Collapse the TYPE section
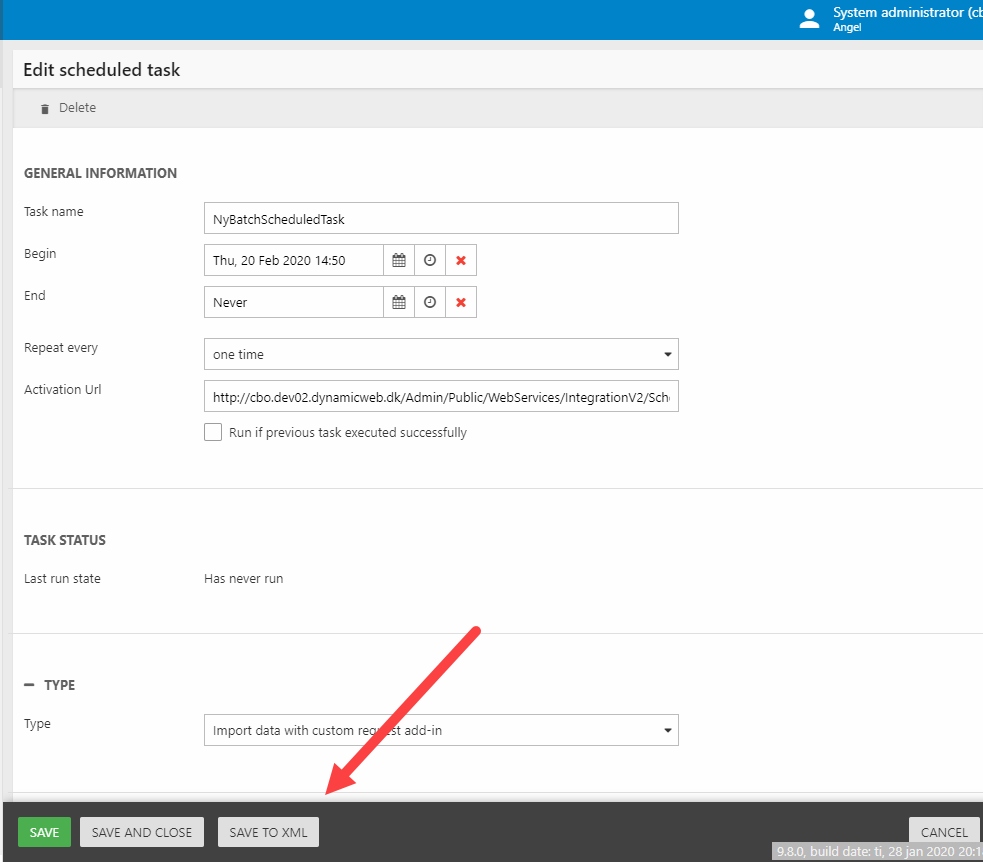This screenshot has width=983, height=862. coord(30,685)
